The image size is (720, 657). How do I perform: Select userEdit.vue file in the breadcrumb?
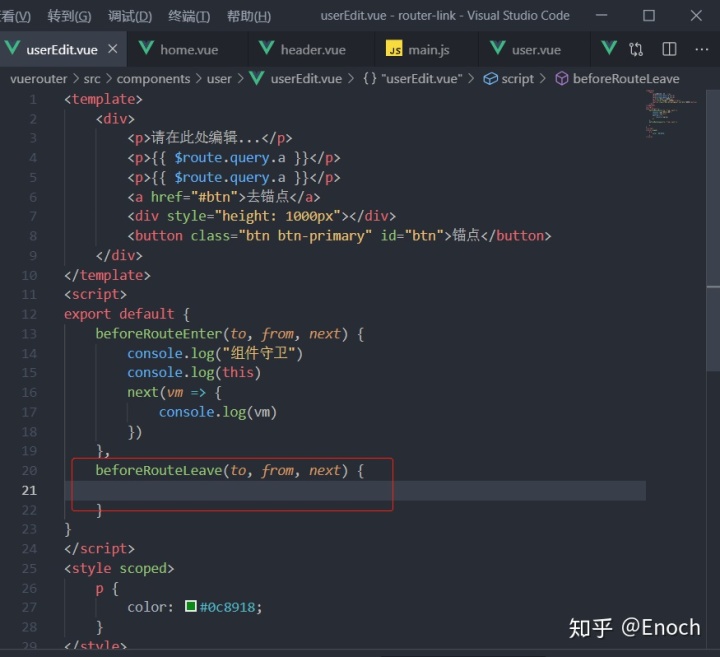pos(306,79)
